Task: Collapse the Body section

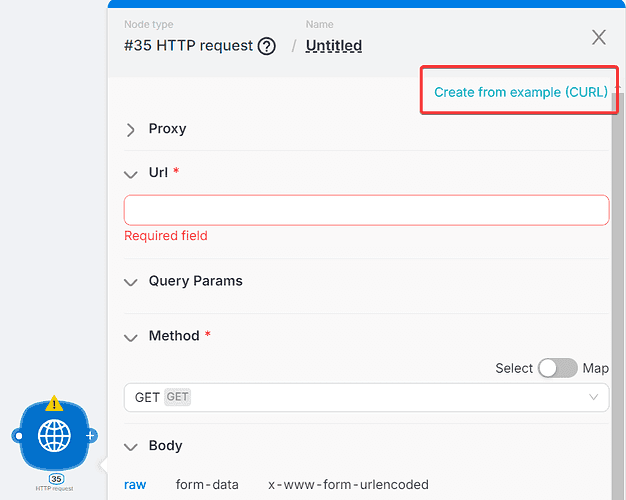Action: click(131, 447)
